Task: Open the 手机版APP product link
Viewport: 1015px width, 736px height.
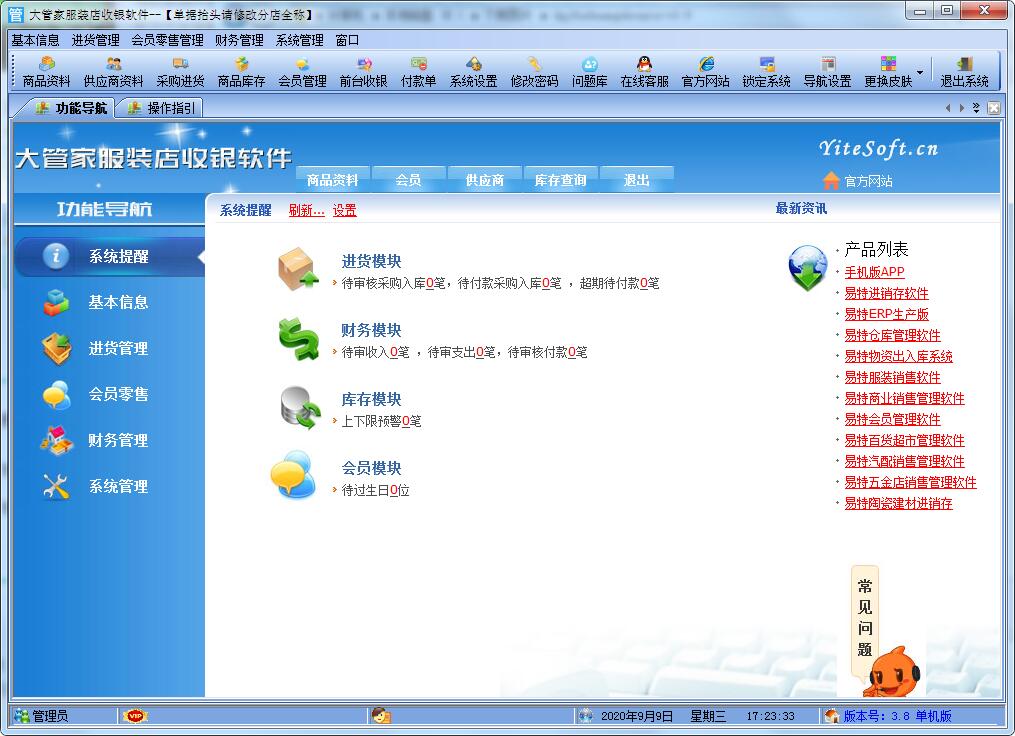Action: click(874, 272)
